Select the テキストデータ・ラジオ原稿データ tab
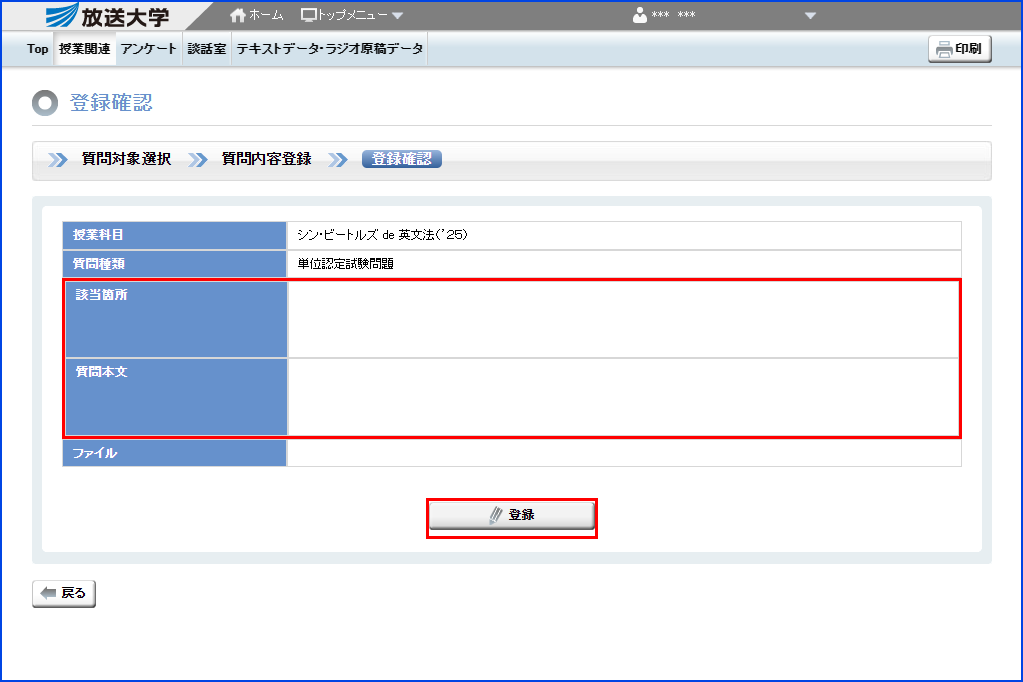The image size is (1023, 682). pyautogui.click(x=328, y=47)
